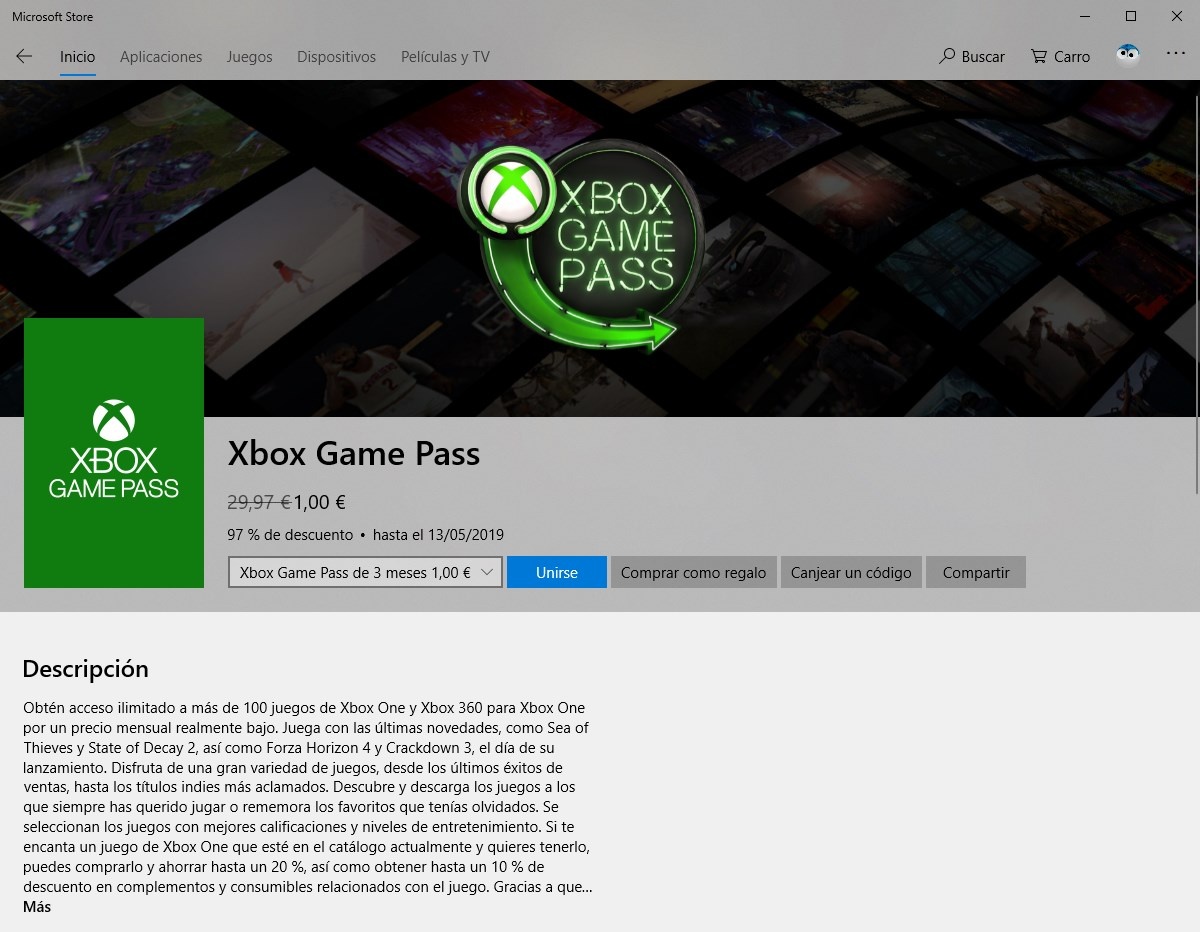Share the product with Compartir
The height and width of the screenshot is (932, 1200).
pyautogui.click(x=976, y=572)
